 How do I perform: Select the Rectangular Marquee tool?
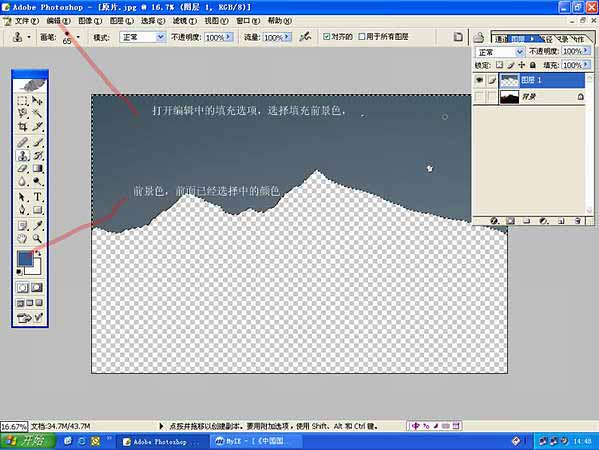[x=23, y=101]
